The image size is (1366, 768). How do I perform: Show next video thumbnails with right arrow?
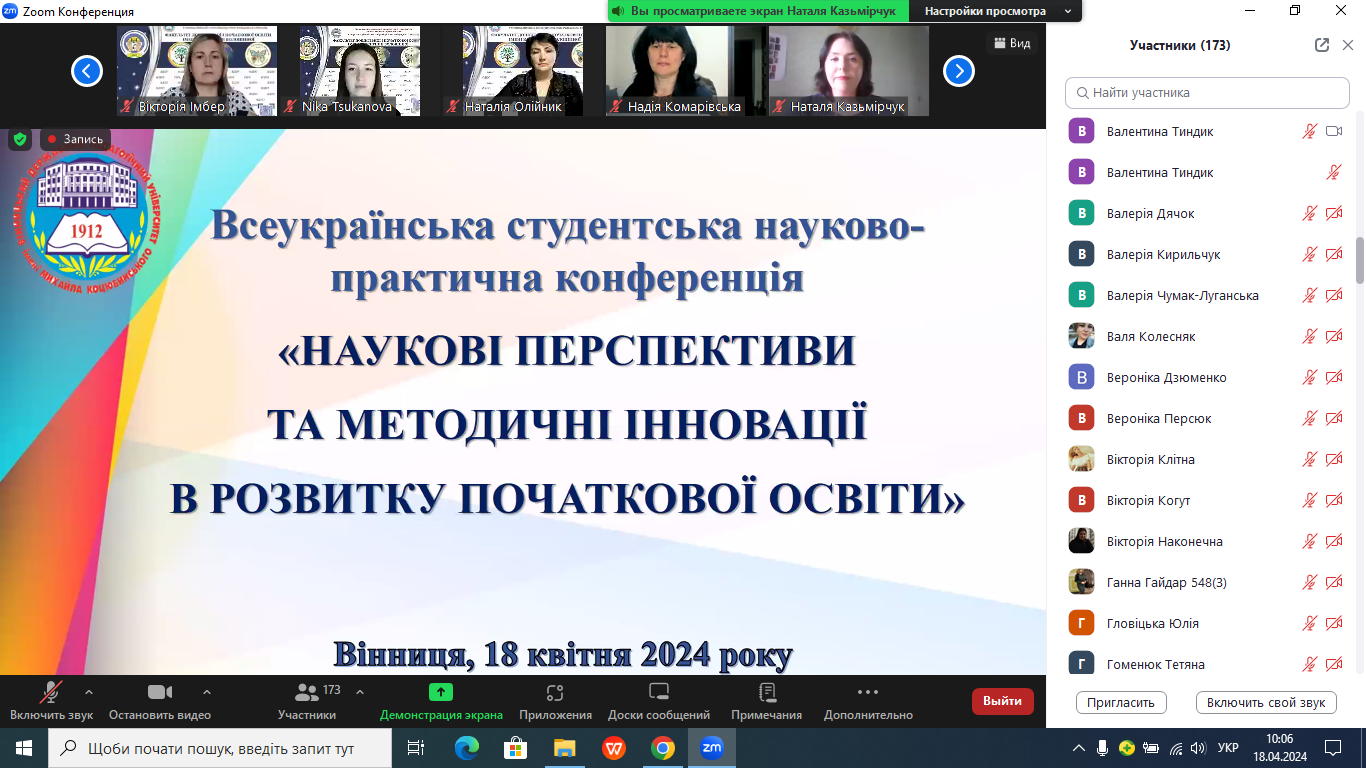pos(959,71)
